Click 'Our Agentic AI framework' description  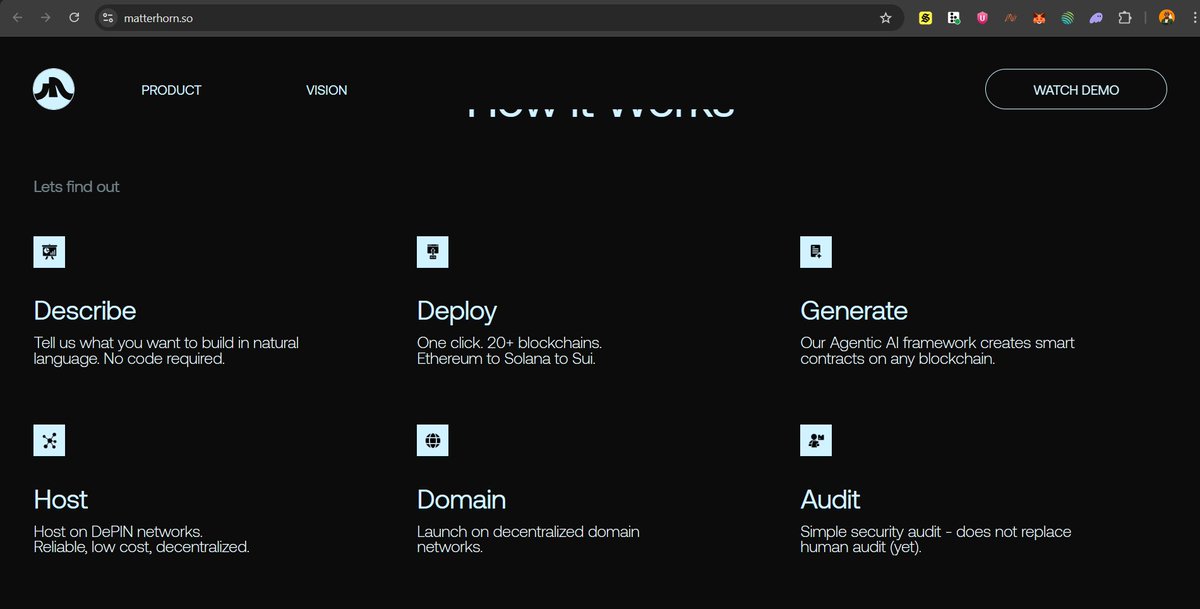pos(938,351)
